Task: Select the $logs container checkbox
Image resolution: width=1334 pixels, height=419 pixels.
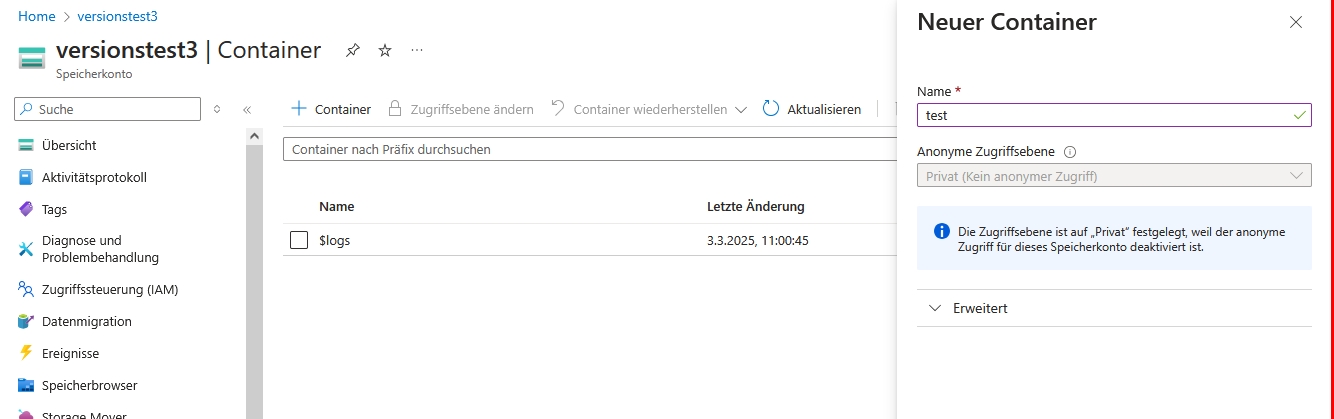Action: (298, 240)
